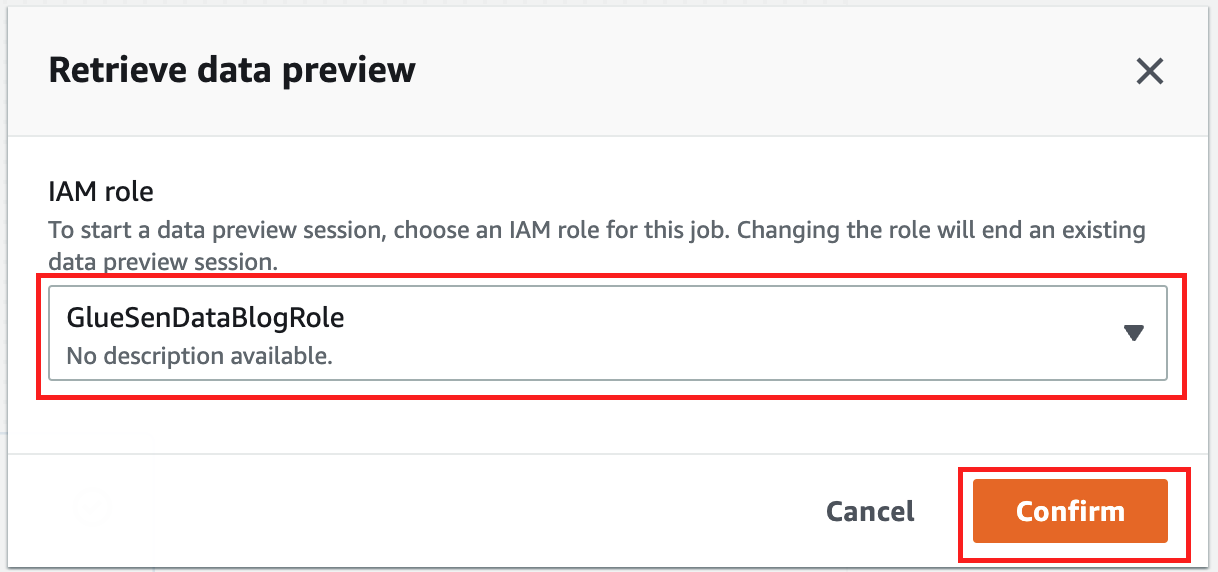Image resolution: width=1218 pixels, height=572 pixels.
Task: Click the X icon in dialog header
Action: pyautogui.click(x=1149, y=71)
